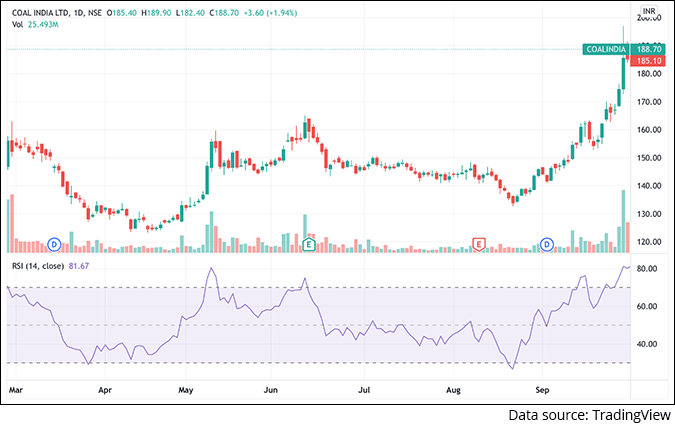
Task: Click the red 185.10 price label
Action: pos(649,61)
